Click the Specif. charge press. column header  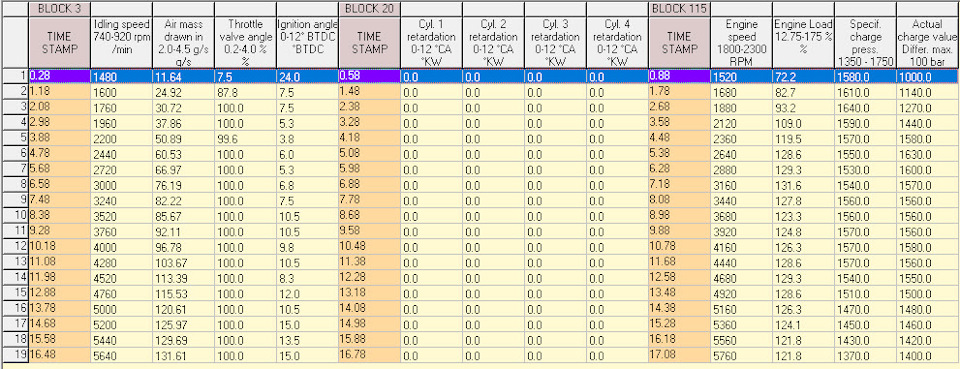click(x=864, y=42)
